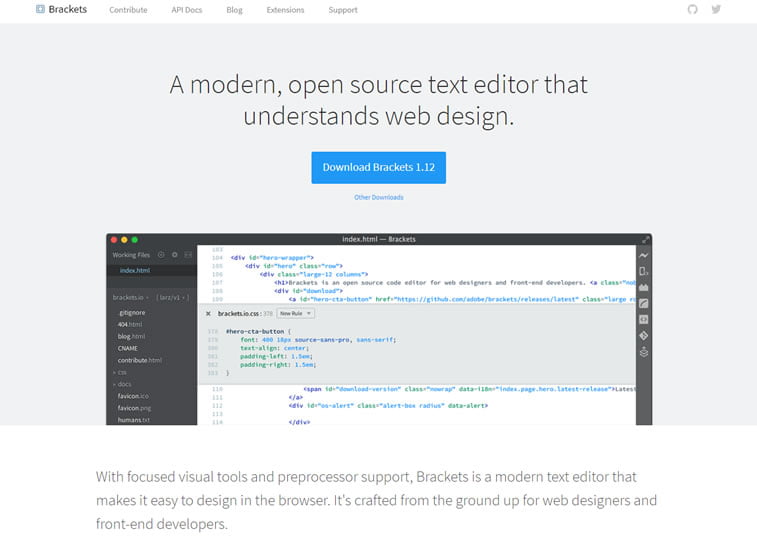This screenshot has height=546, width=757.
Task: Click the green zoom window dot
Action: [135, 239]
